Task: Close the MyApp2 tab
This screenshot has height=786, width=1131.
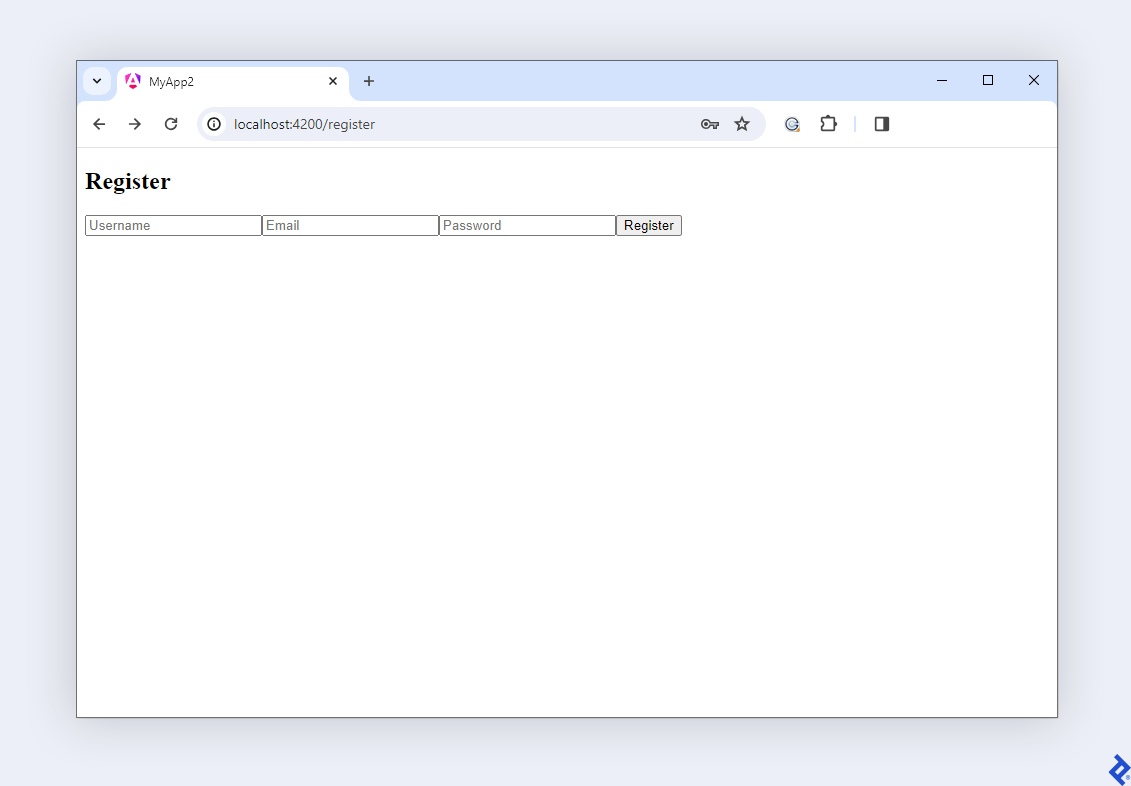Action: click(333, 81)
